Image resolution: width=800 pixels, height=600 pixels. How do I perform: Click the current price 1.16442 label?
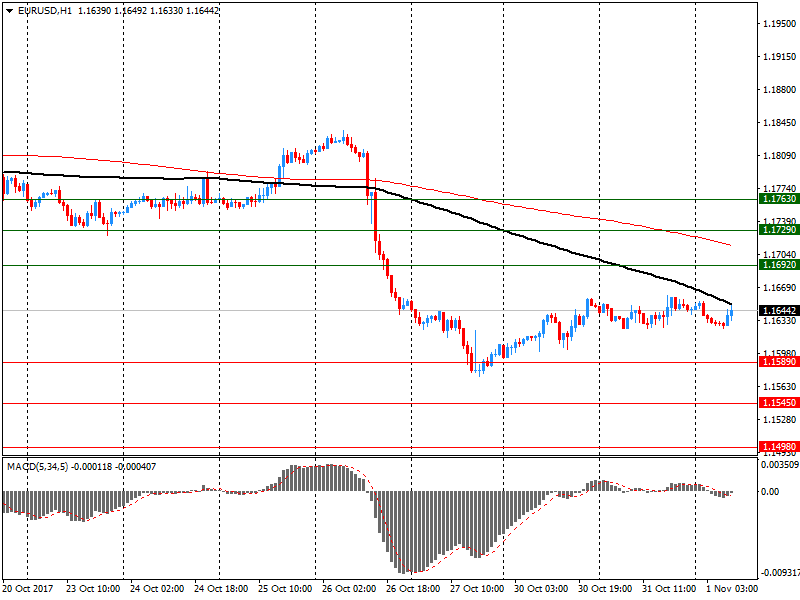[779, 310]
